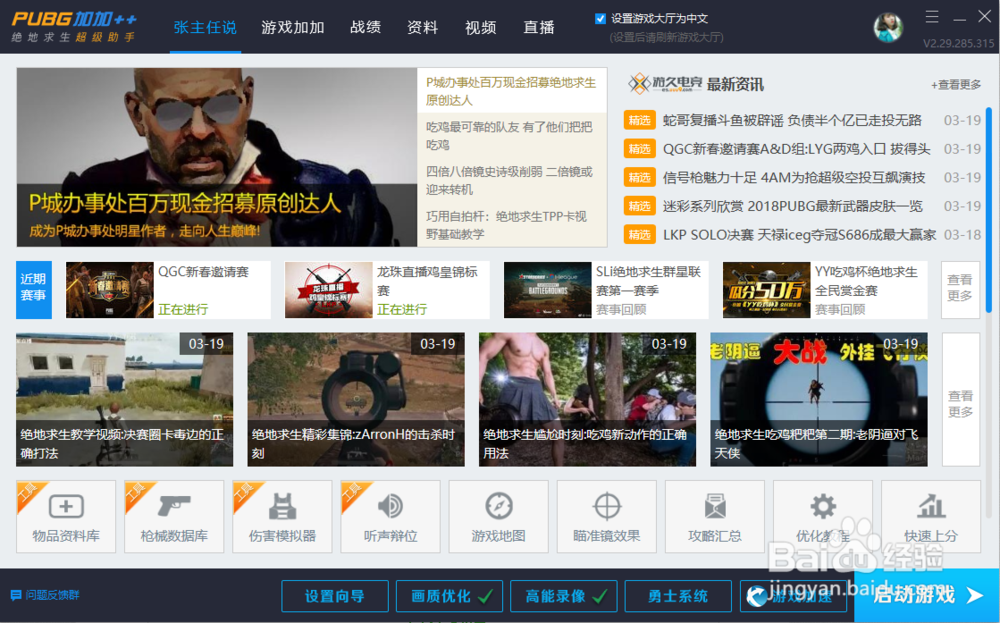Screen dimensions: 1000x623
Task: Open the 直播 tab
Action: point(538,27)
